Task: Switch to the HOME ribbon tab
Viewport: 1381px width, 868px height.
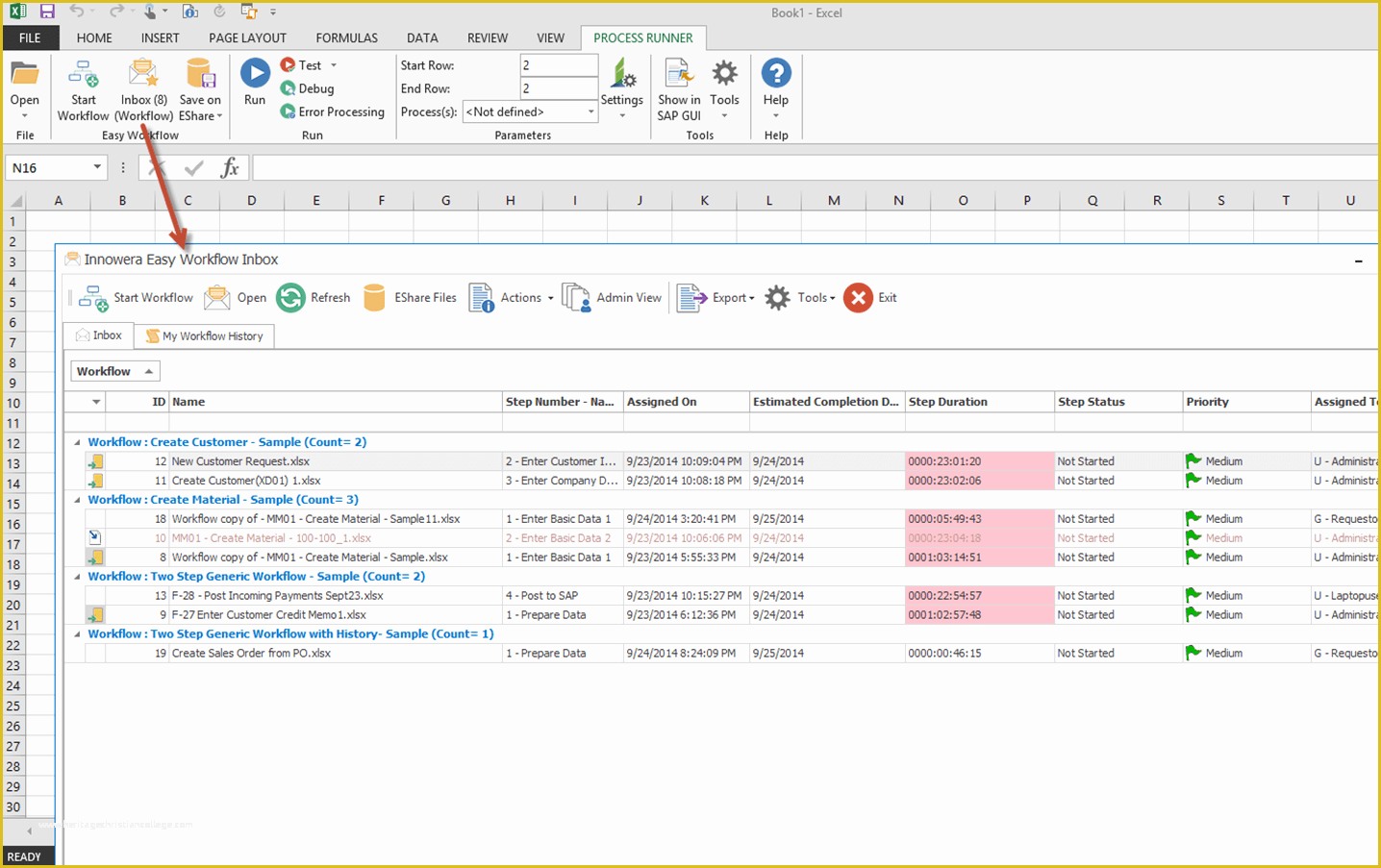Action: tap(94, 37)
